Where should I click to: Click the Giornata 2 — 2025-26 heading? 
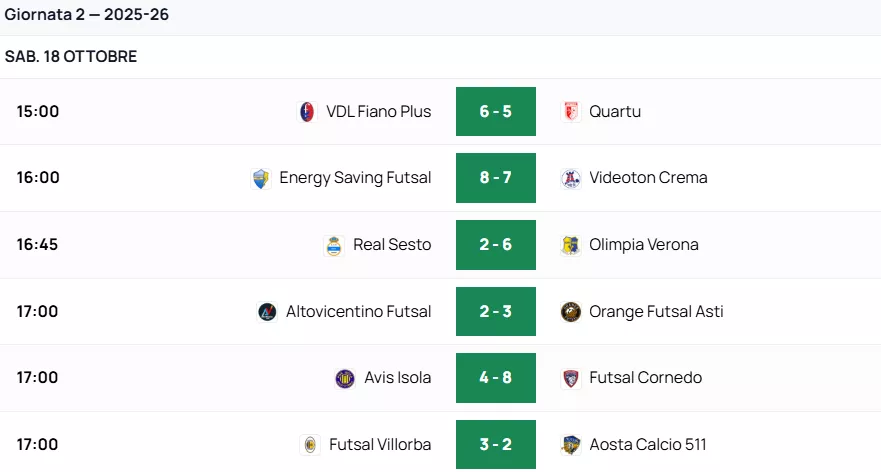(x=86, y=15)
